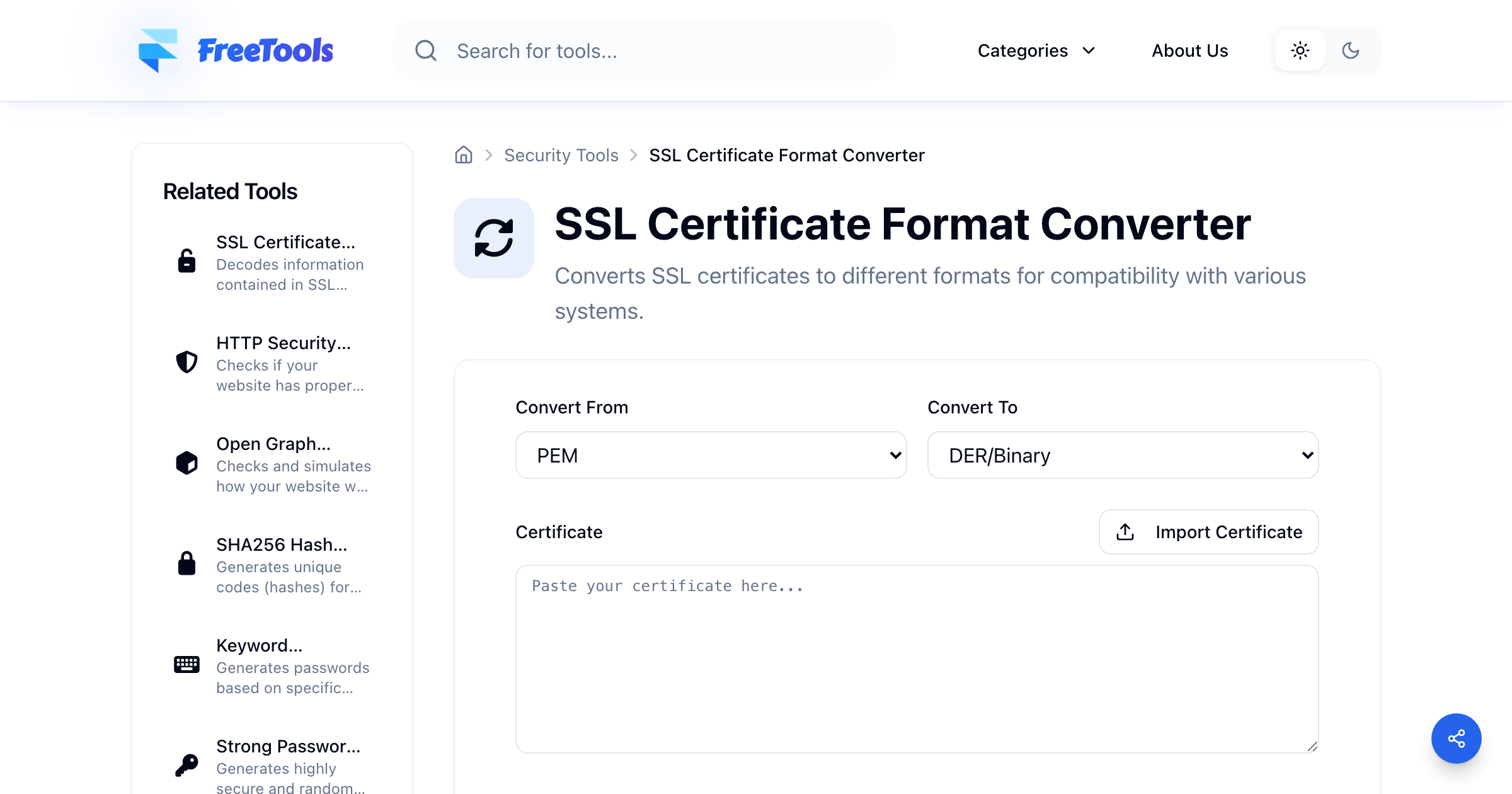Go to home via breadcrumb house icon
Viewport: 1512px width, 794px height.
464,155
